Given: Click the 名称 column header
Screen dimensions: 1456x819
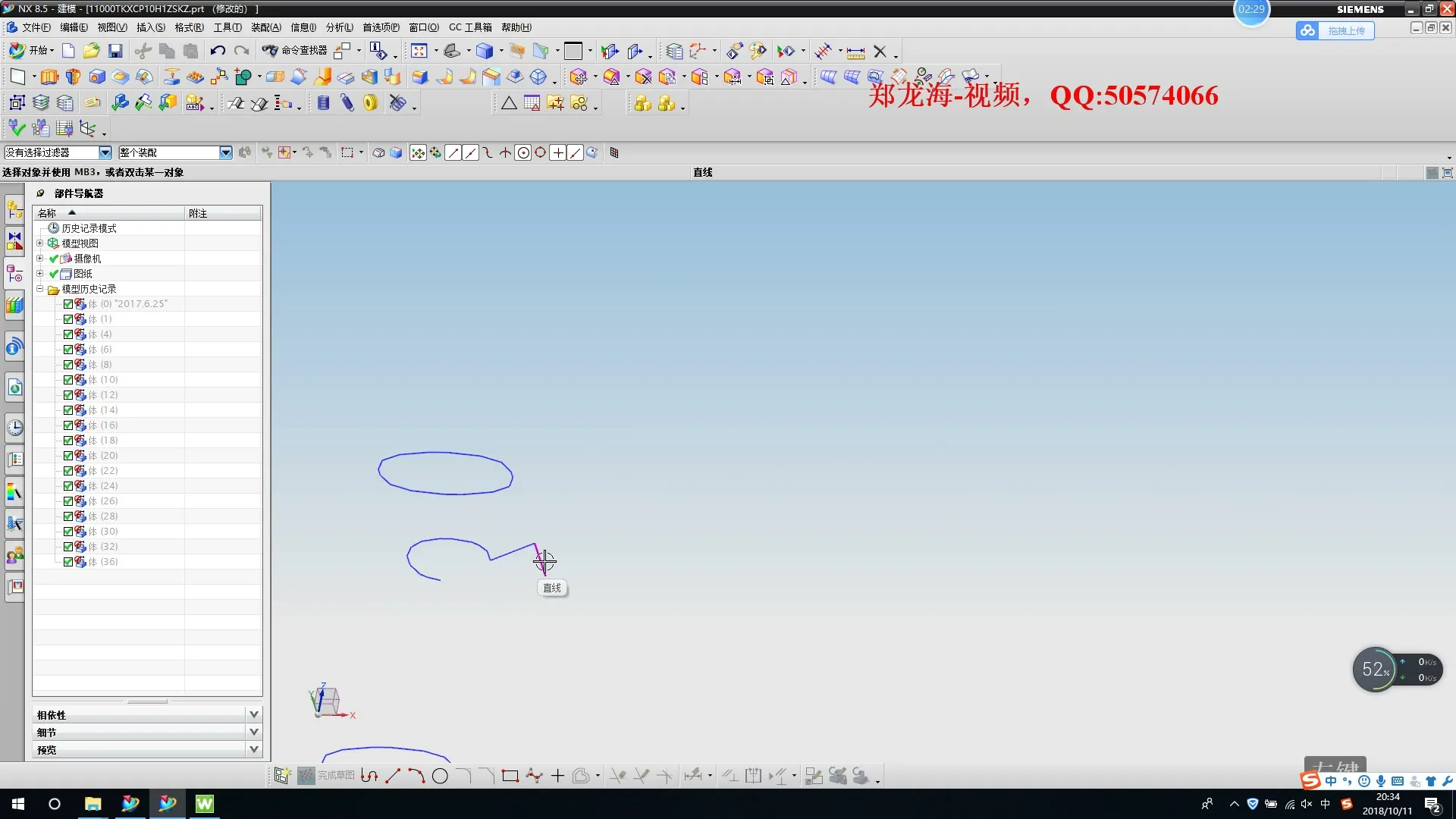Looking at the screenshot, I should coord(47,213).
